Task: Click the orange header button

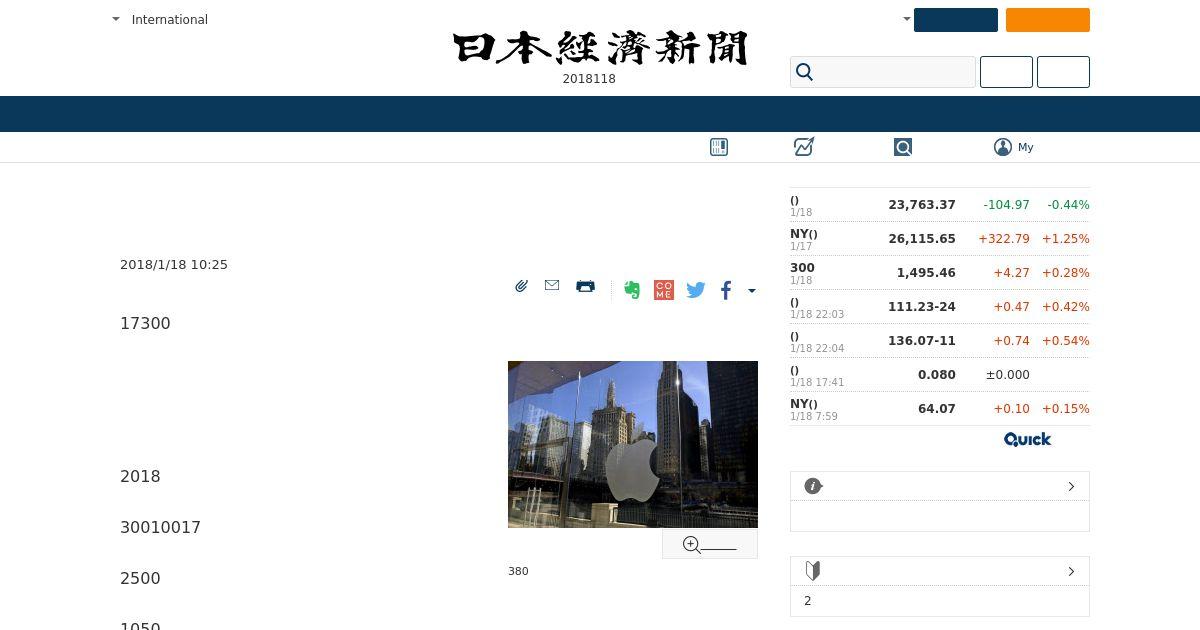Action: 1048,20
